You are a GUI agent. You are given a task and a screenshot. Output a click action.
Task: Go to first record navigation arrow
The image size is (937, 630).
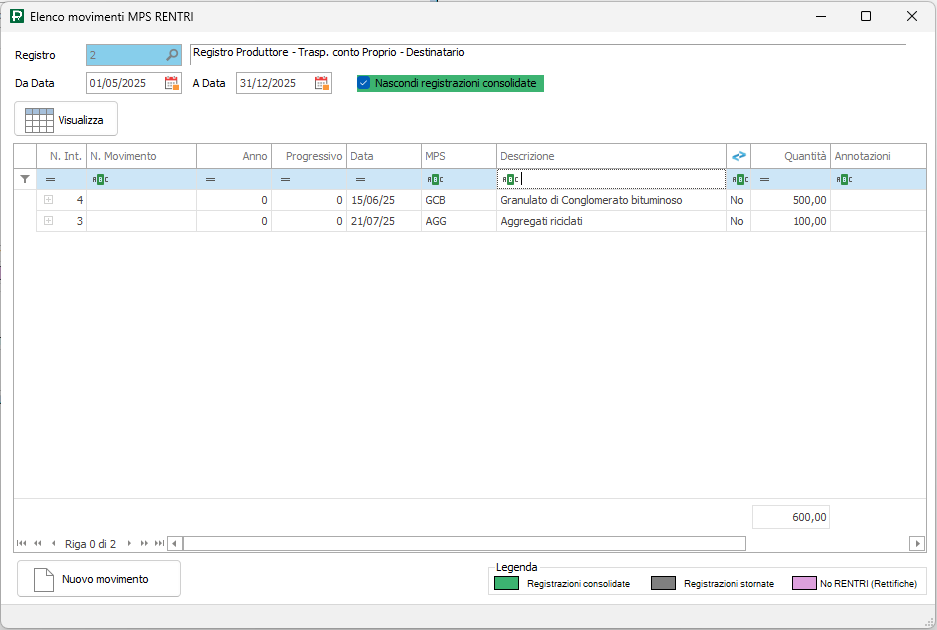(23, 544)
